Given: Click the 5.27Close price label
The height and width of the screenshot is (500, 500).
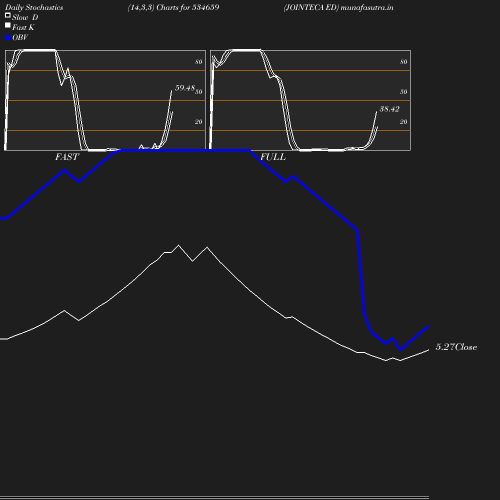Looking at the screenshot, I should tap(456, 347).
